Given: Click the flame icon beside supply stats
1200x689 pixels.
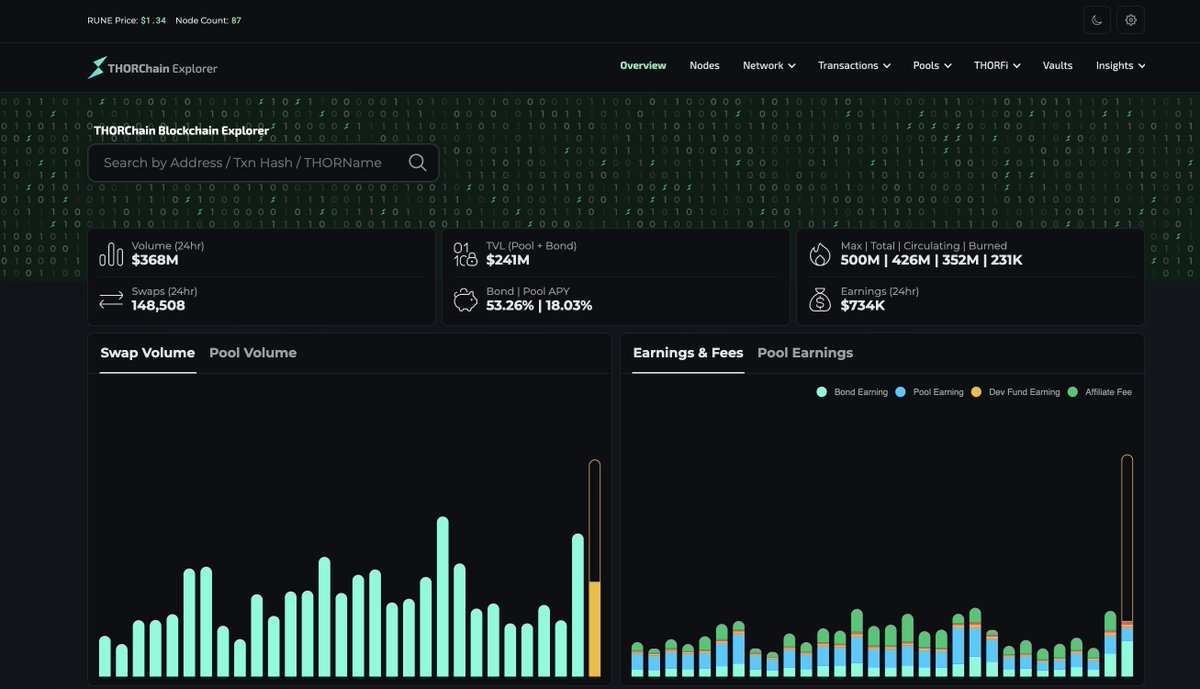Looking at the screenshot, I should point(820,254).
